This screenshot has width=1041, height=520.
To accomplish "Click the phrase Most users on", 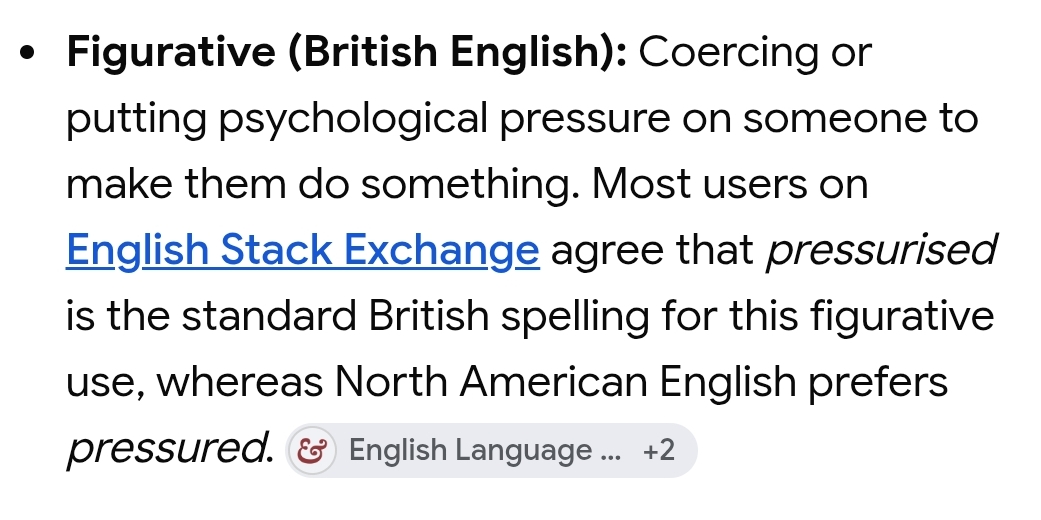I will 730,184.
